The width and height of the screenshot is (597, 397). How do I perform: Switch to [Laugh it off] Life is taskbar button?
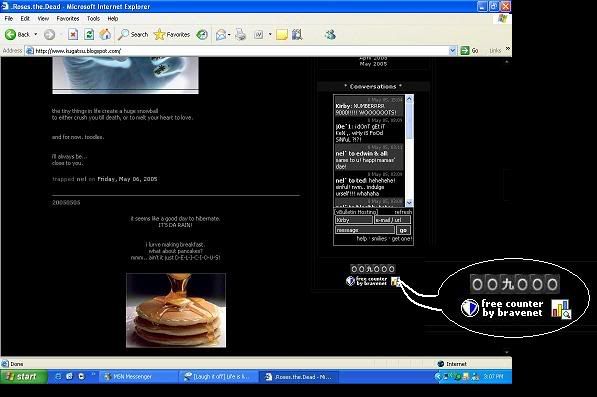(218, 377)
